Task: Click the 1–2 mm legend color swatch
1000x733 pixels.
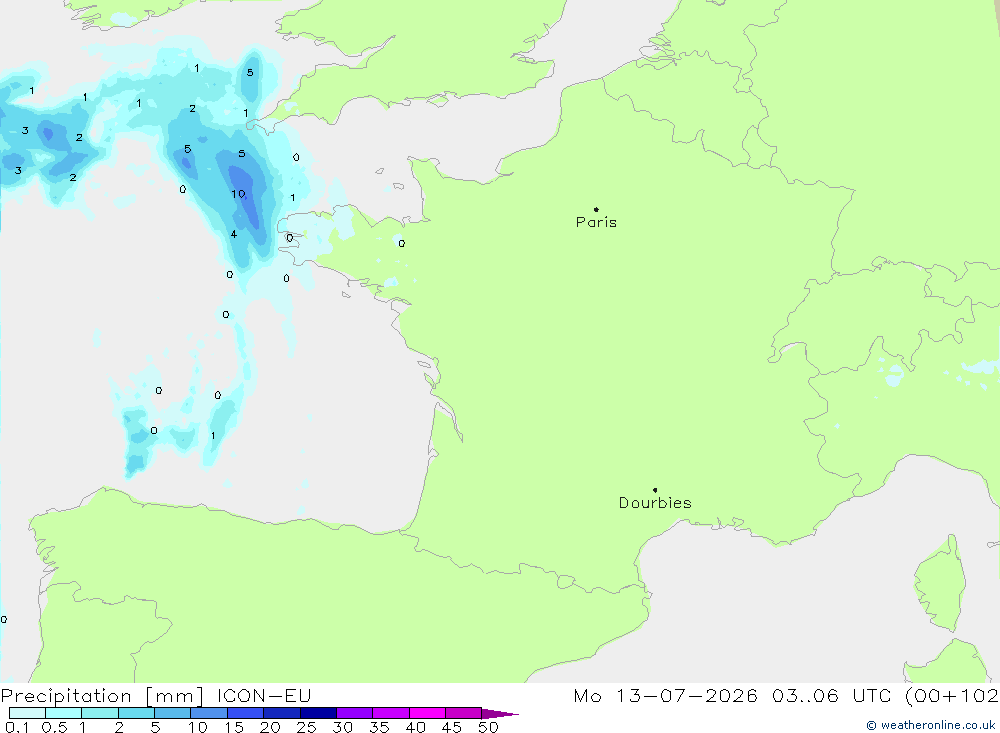Action: click(x=100, y=713)
